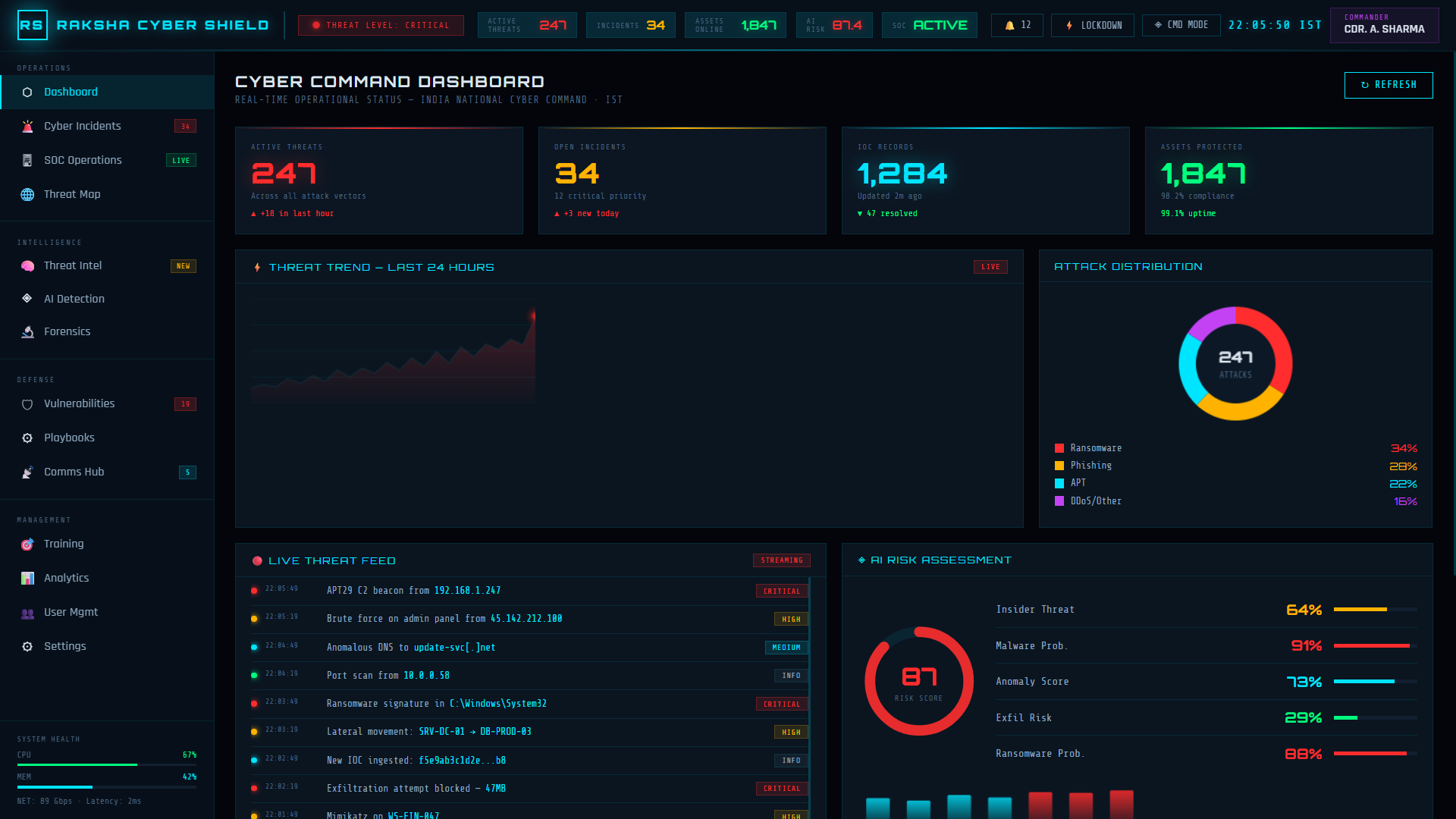Click the Attack Distribution donut chart

1235,363
